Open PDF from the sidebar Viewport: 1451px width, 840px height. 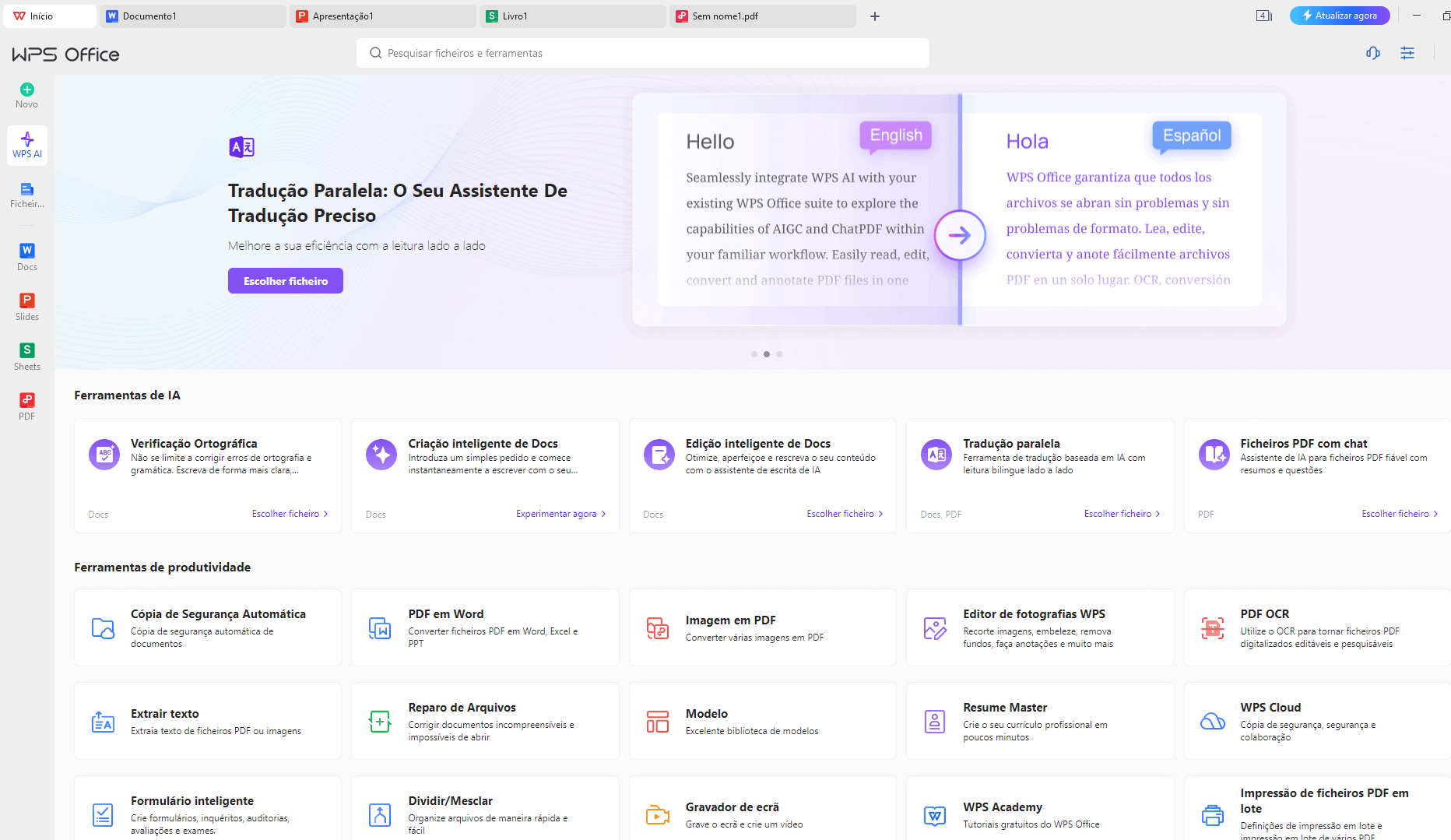(27, 406)
